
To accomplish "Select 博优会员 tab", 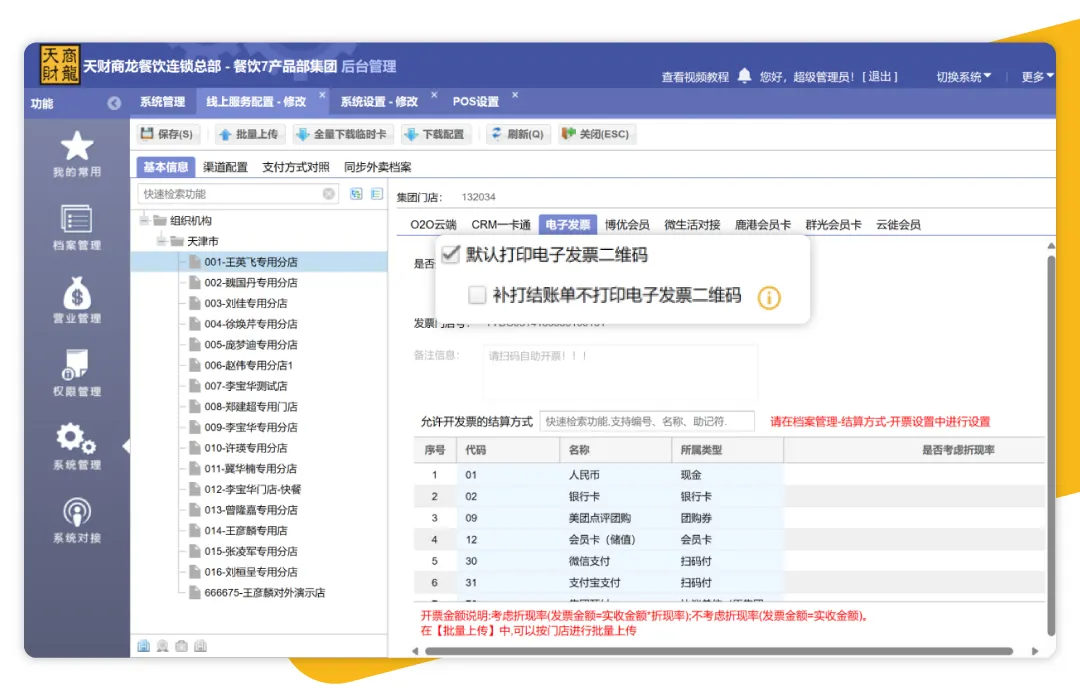I will [627, 225].
